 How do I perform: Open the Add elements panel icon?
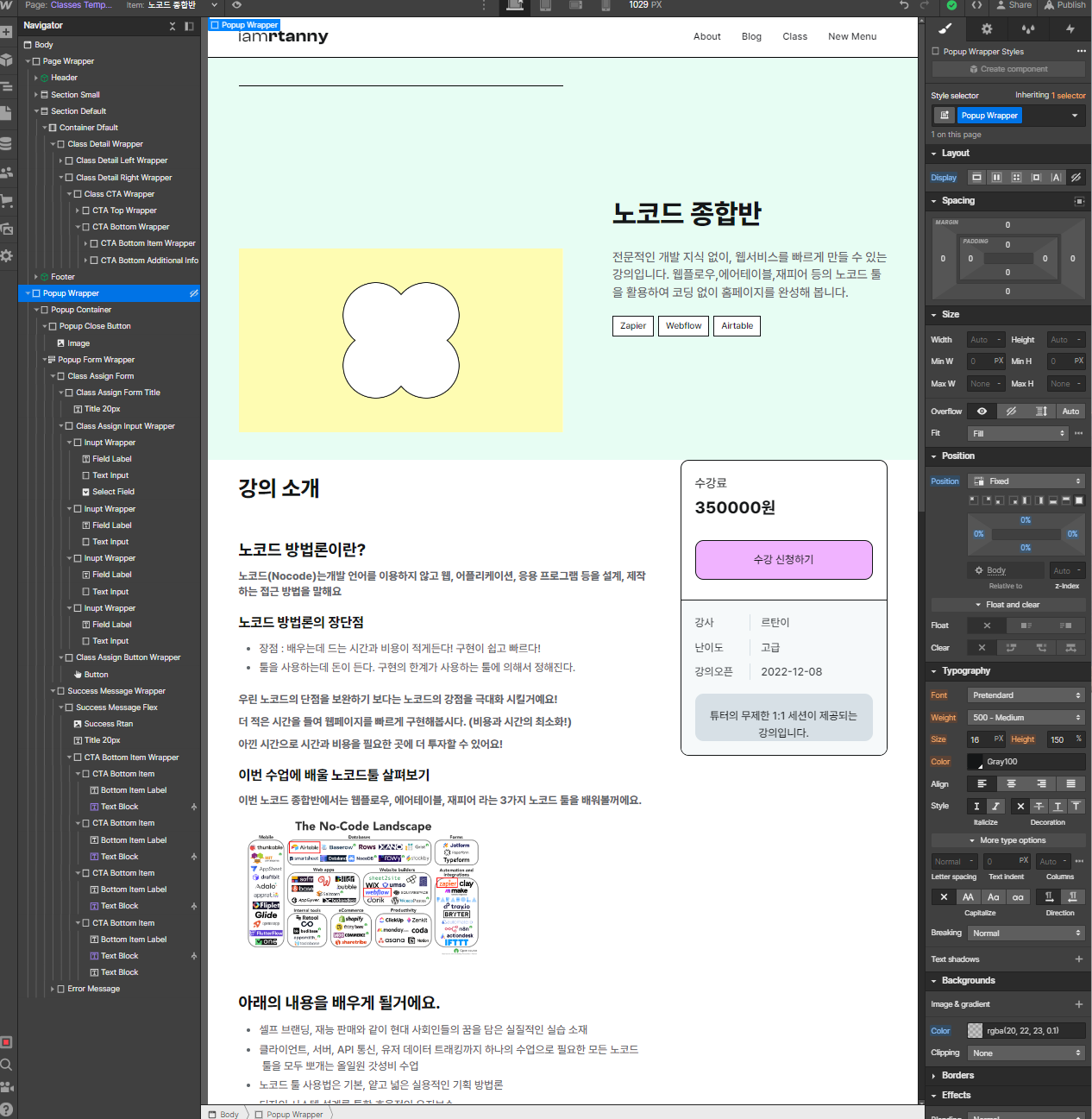pyautogui.click(x=6, y=32)
